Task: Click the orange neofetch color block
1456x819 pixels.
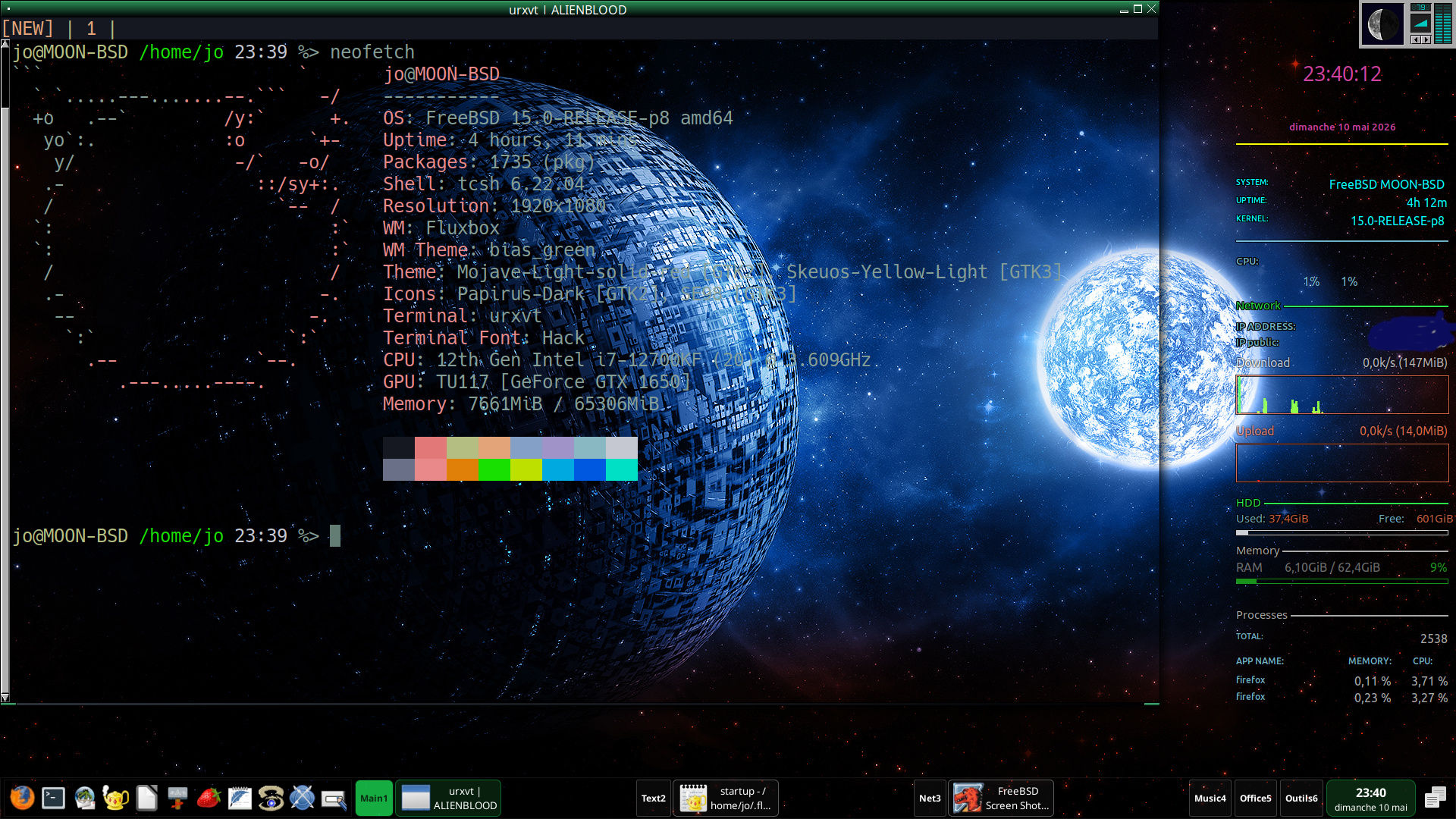Action: [x=463, y=469]
